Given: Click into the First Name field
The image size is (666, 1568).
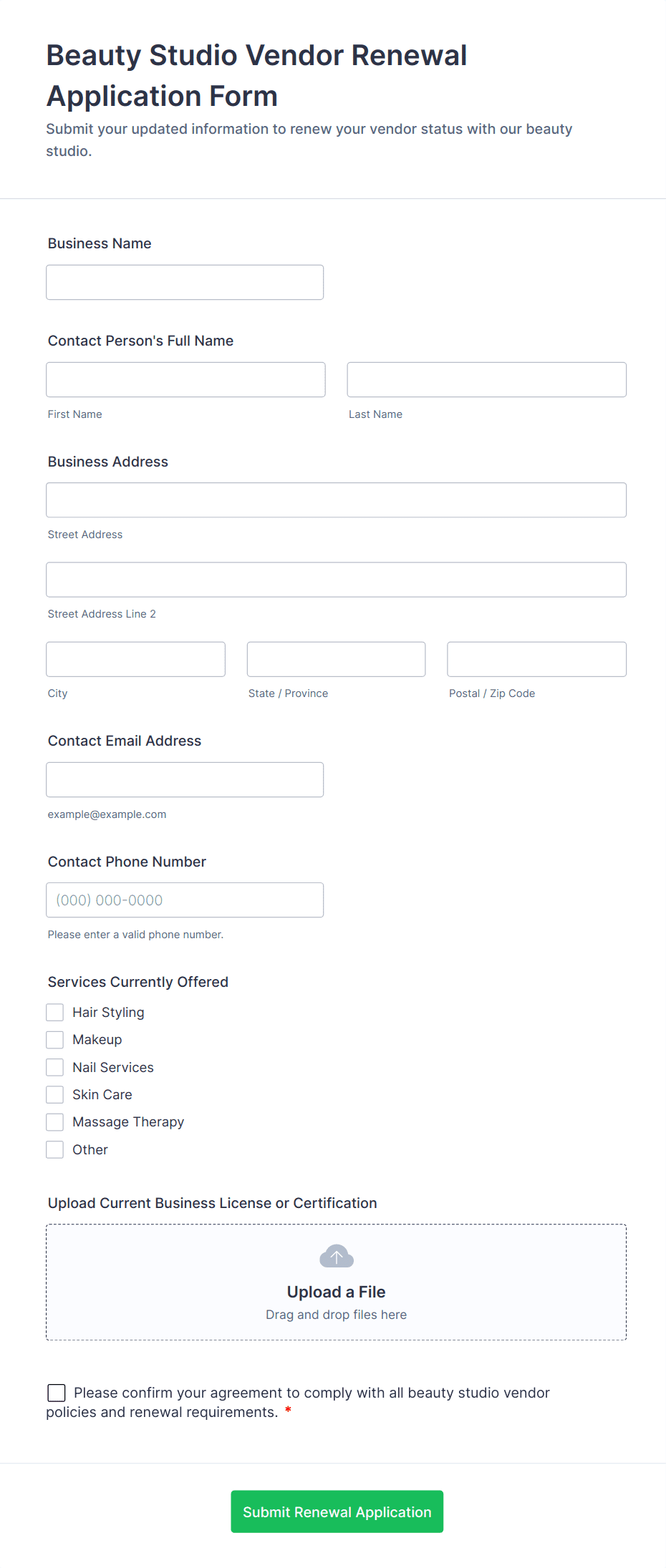Looking at the screenshot, I should pyautogui.click(x=185, y=379).
